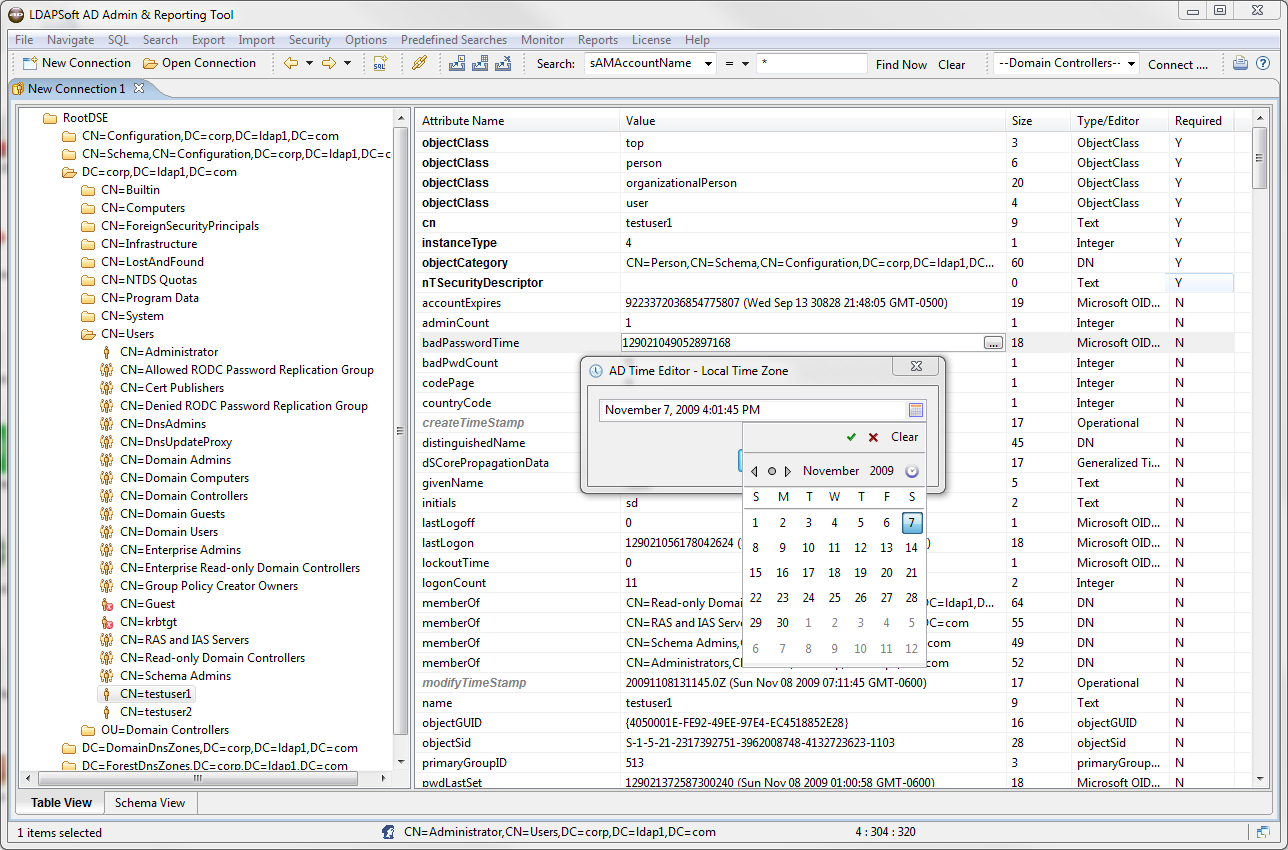The height and width of the screenshot is (850, 1288).
Task: Select the CN=Guest user icon
Action: click(107, 604)
